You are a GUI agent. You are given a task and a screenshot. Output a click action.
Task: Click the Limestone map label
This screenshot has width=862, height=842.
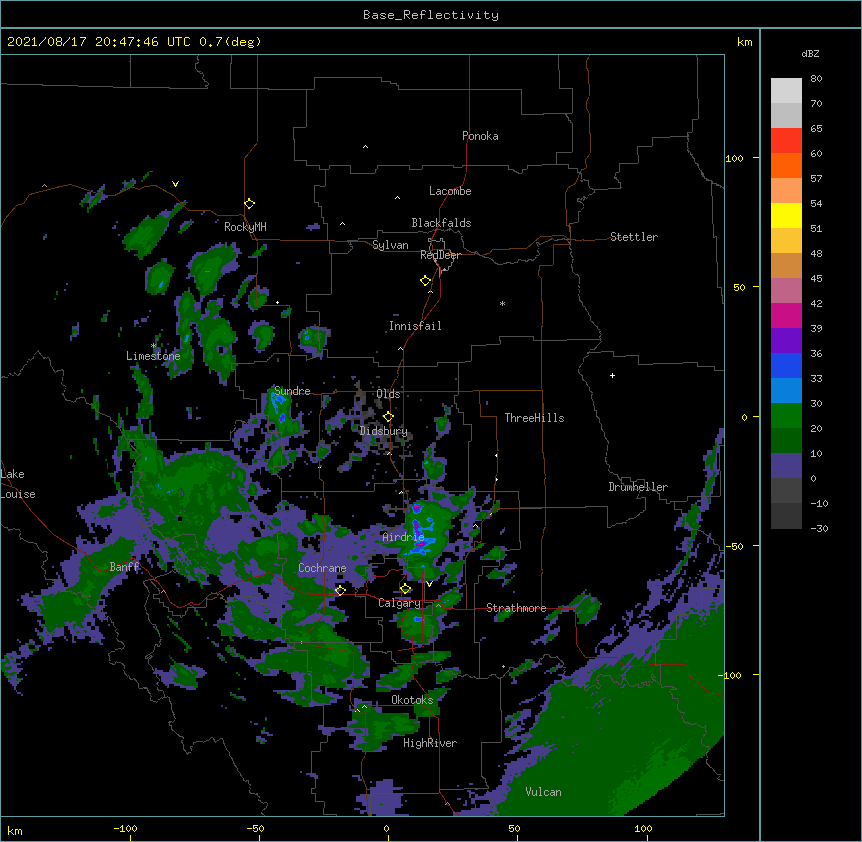tap(153, 356)
